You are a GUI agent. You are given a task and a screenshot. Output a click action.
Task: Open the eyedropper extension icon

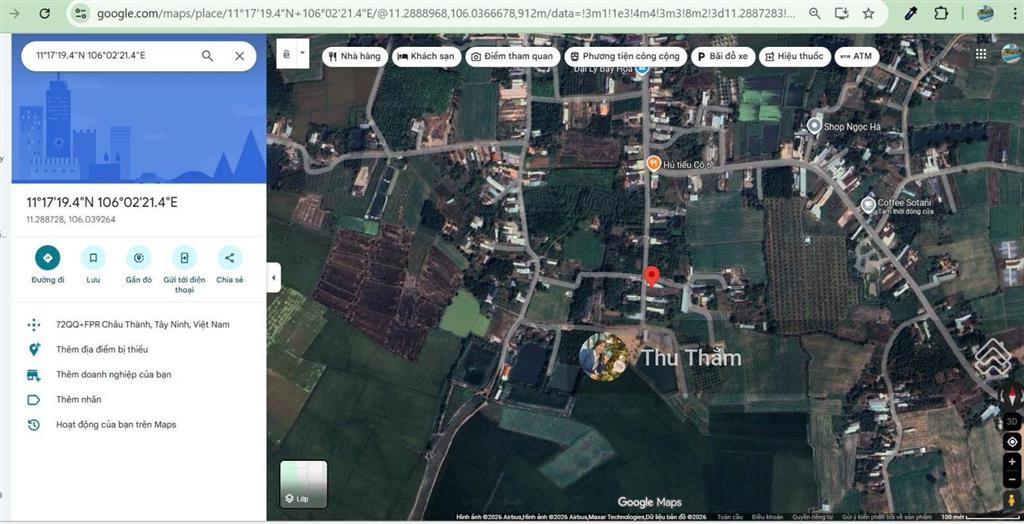(x=911, y=13)
